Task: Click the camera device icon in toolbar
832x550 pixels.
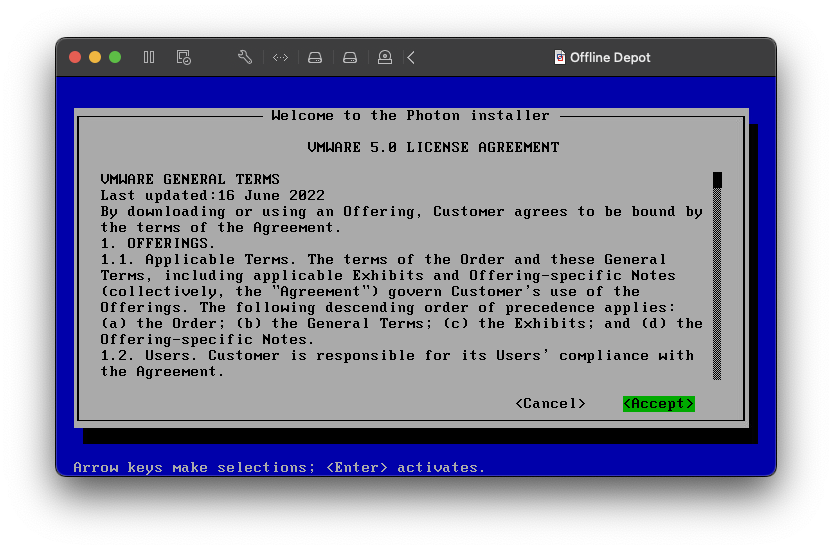Action: (385, 57)
